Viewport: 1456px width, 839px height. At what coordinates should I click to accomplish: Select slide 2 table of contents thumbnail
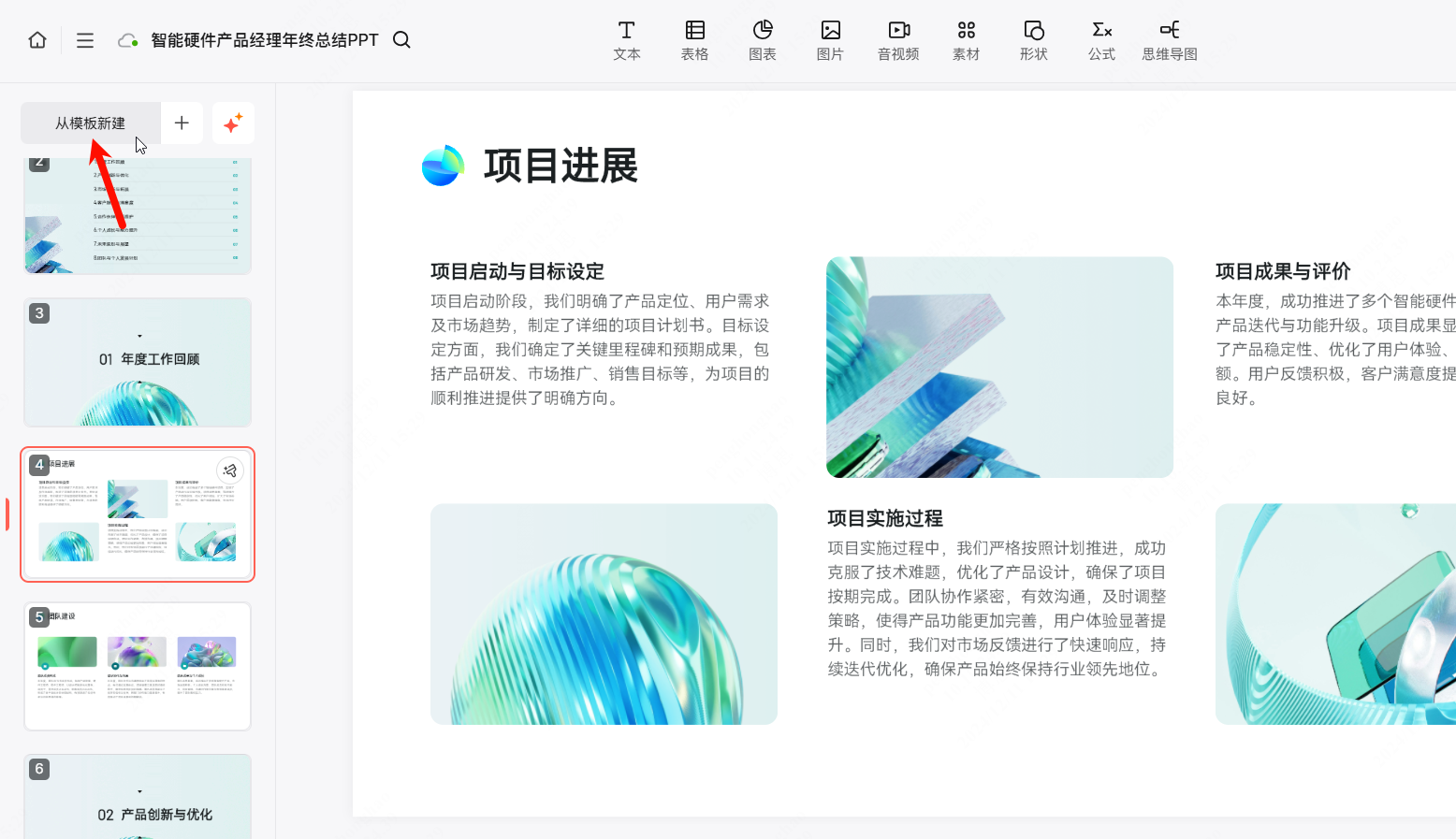click(x=138, y=216)
